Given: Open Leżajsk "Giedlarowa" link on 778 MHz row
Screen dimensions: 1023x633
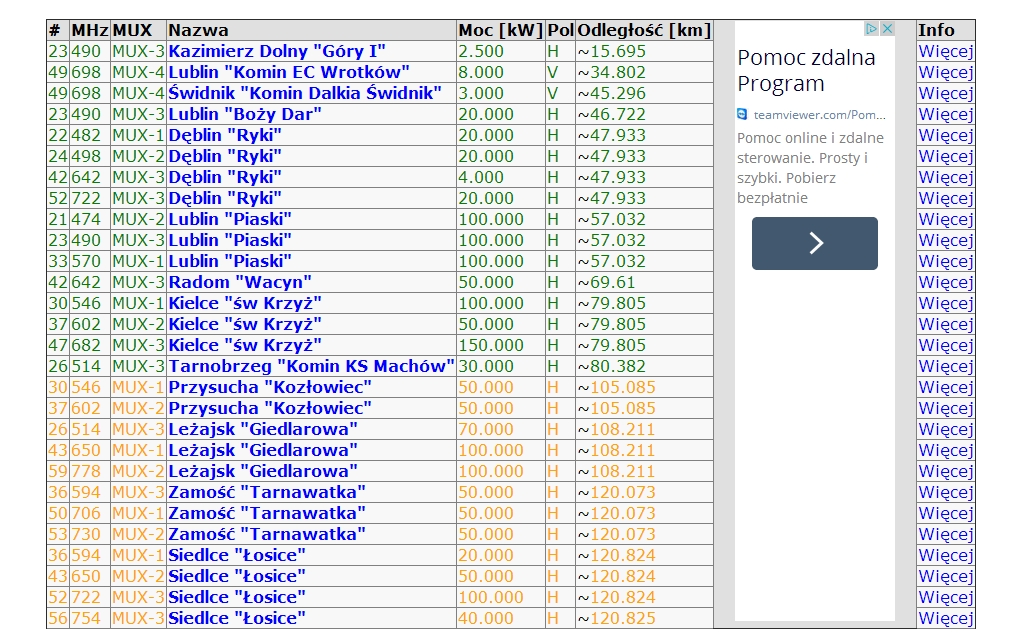Looking at the screenshot, I should pos(263,471).
